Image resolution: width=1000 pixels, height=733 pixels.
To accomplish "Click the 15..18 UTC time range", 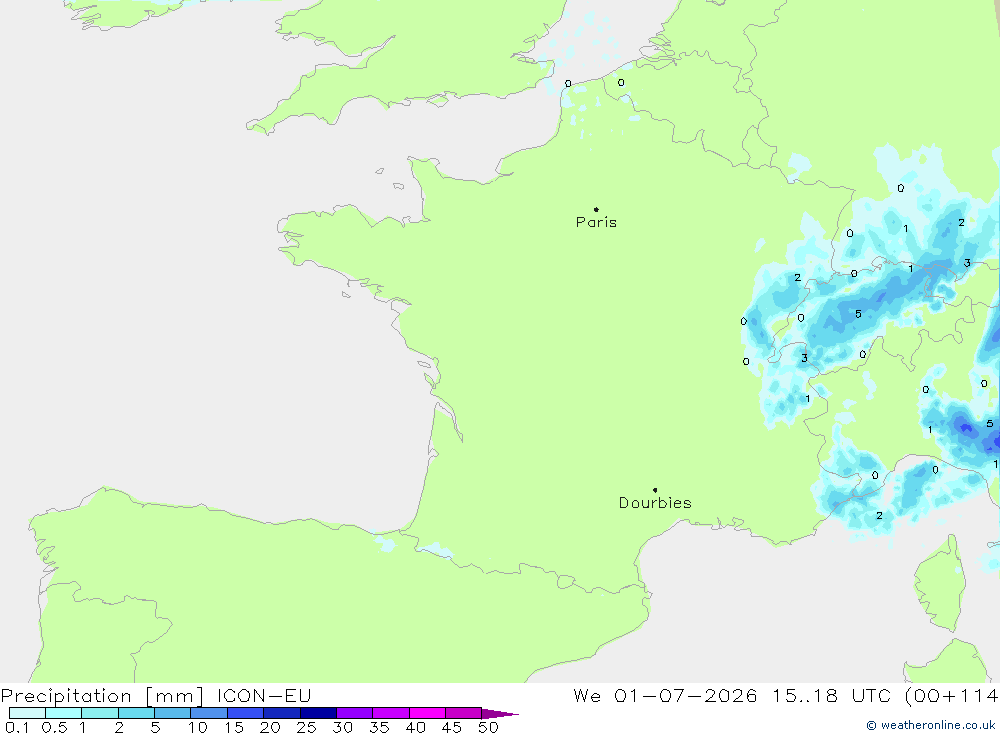I will (831, 696).
